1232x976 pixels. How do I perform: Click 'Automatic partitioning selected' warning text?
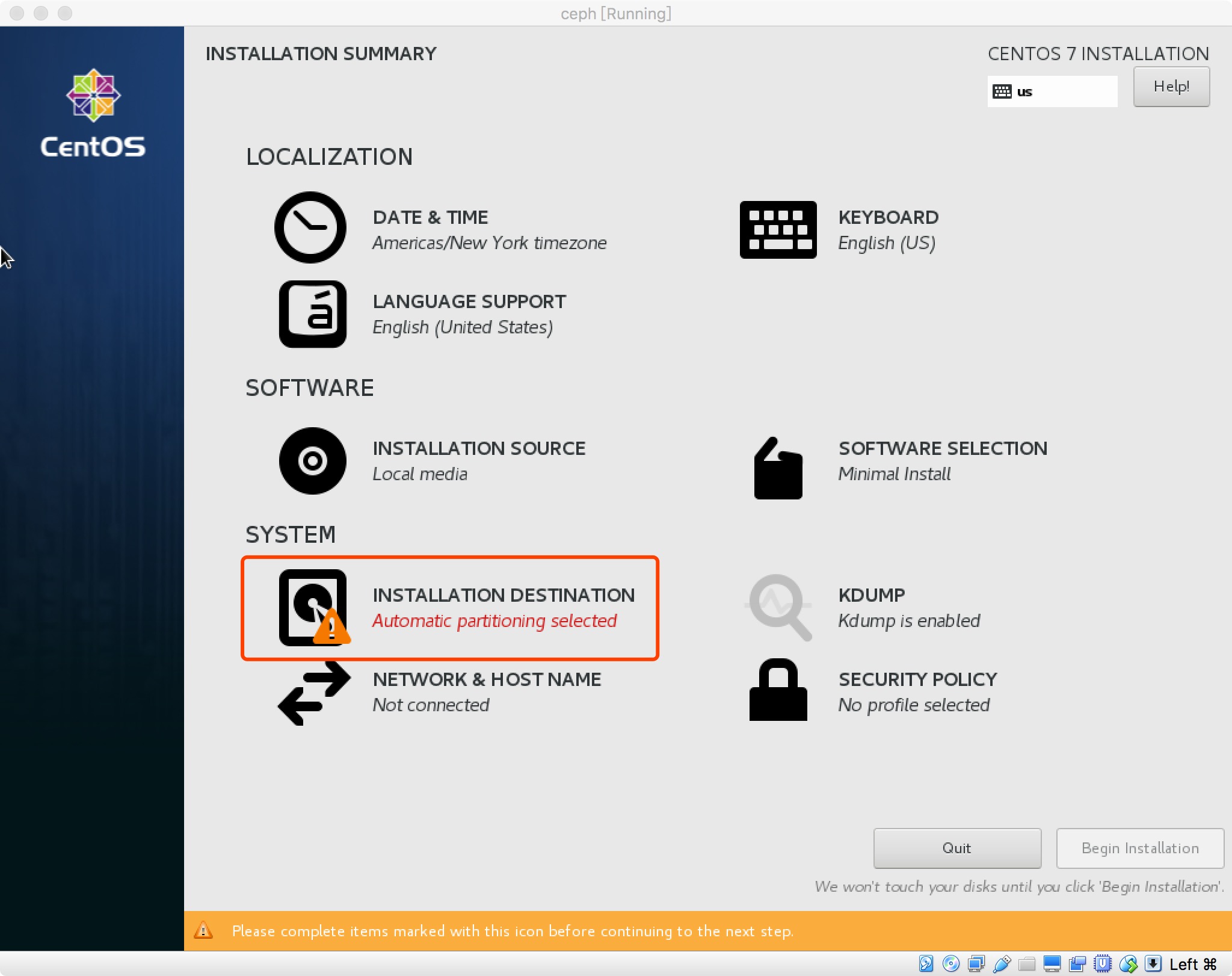coord(494,620)
